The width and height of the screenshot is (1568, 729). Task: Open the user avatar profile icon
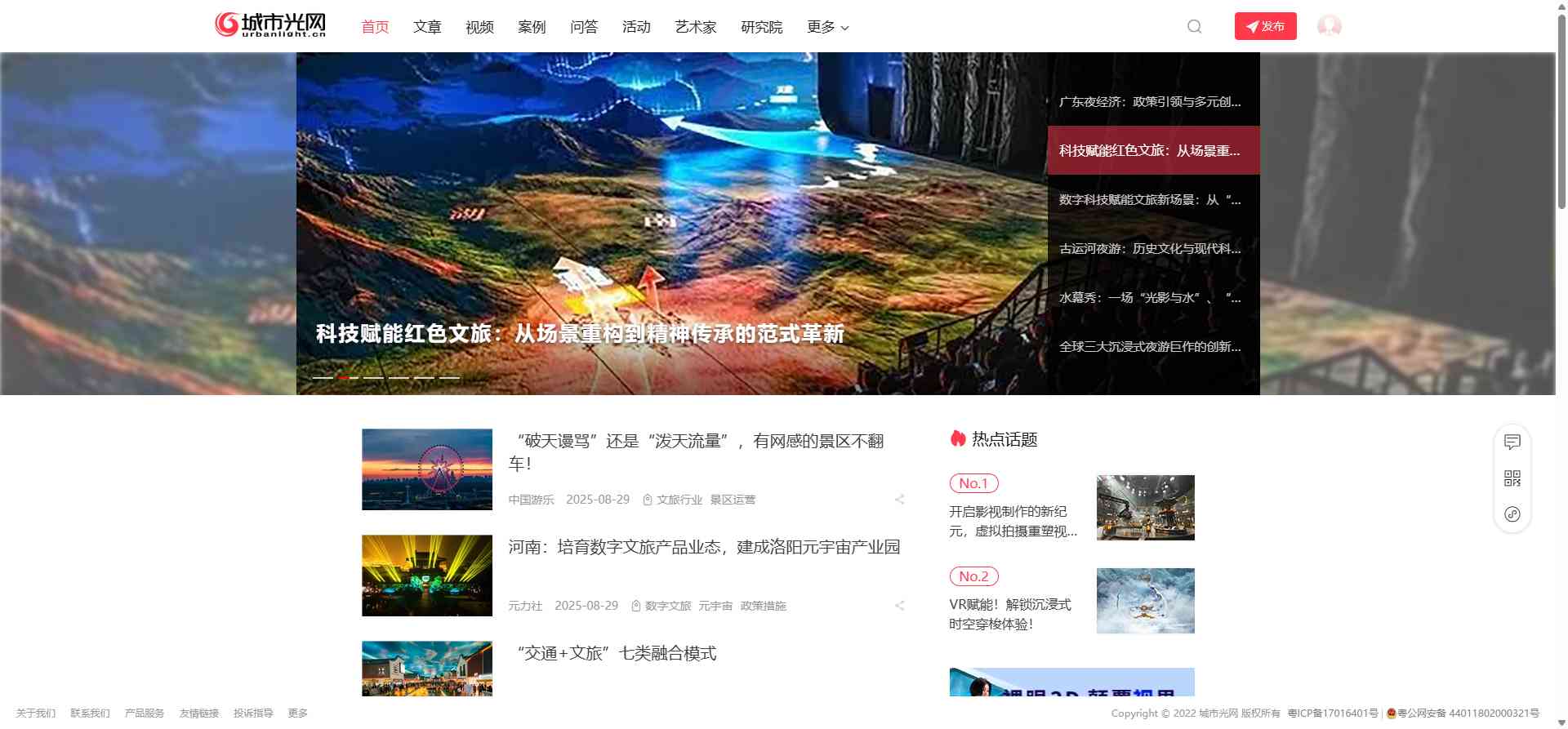[x=1329, y=27]
